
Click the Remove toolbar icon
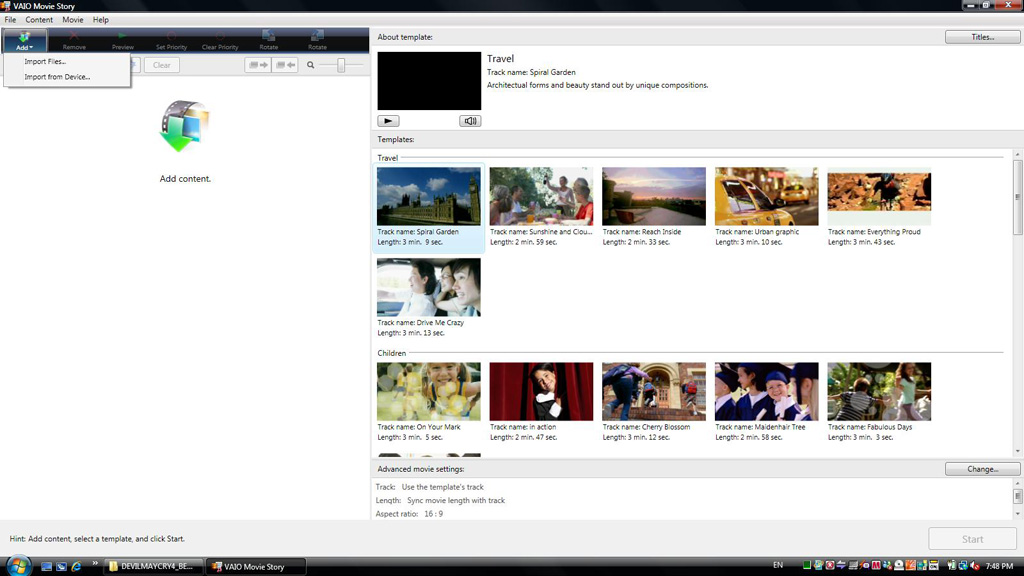[74, 40]
